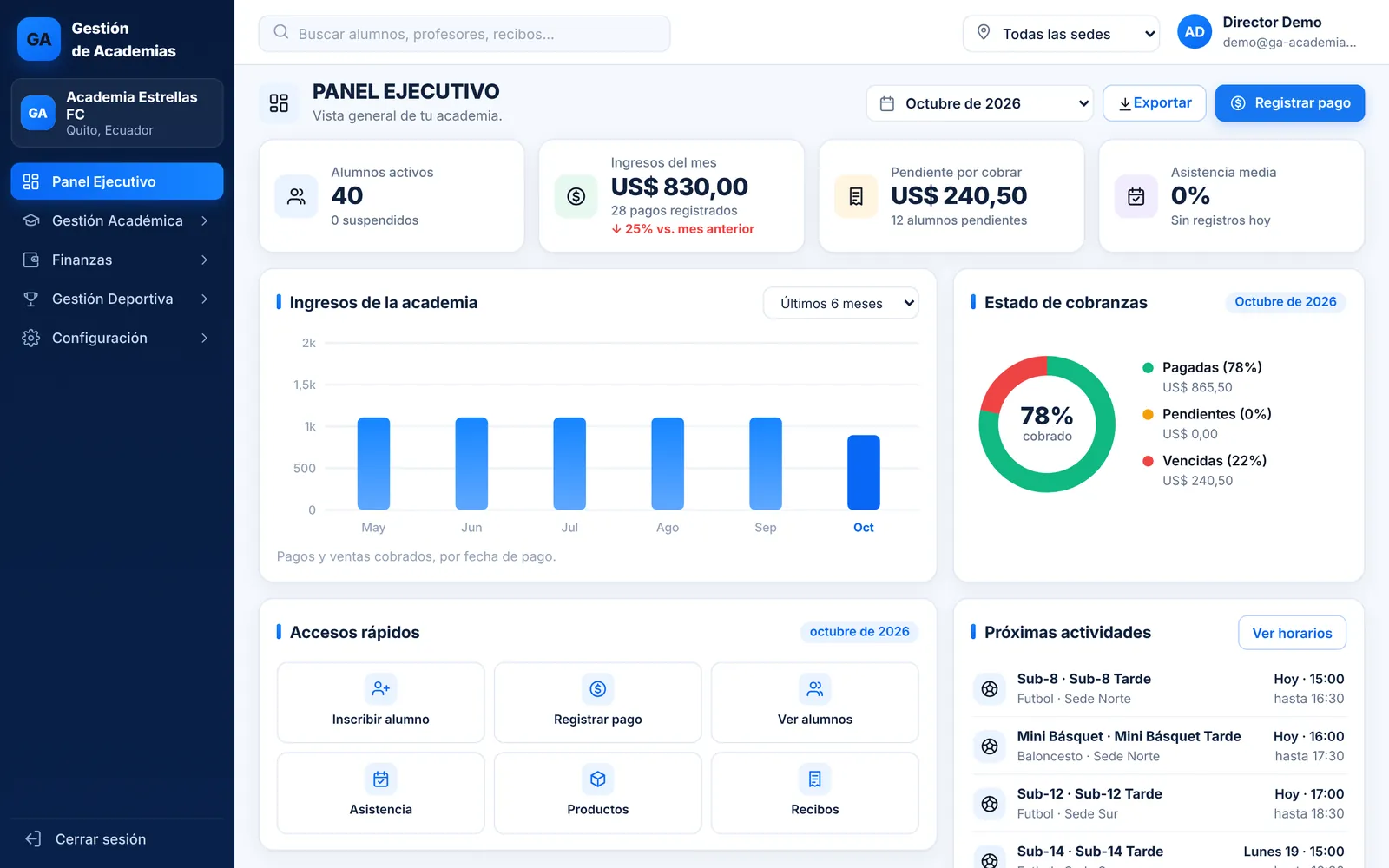Click the Exportar button

[1155, 103]
